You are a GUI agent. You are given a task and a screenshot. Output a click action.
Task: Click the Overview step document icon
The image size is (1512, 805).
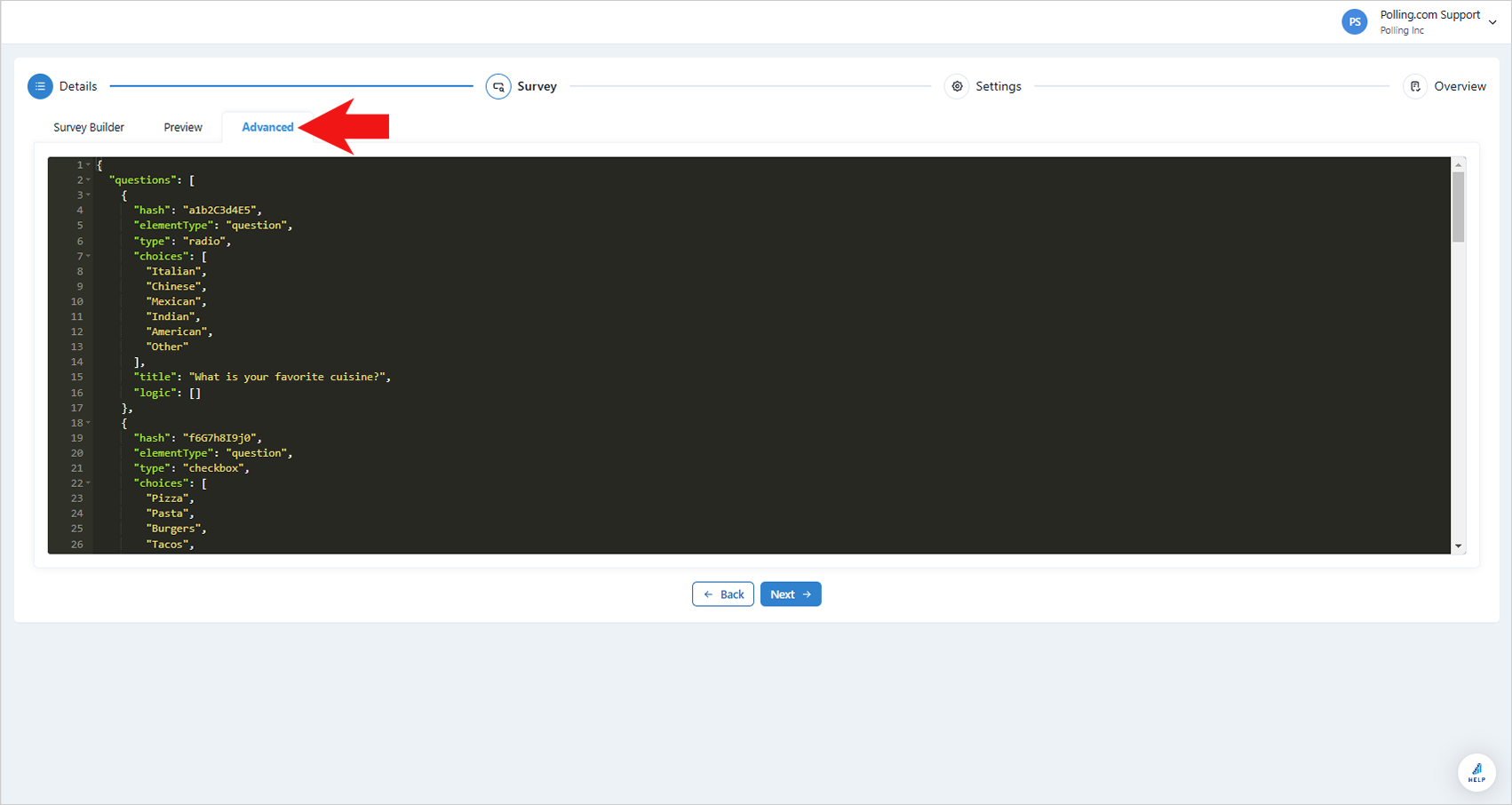pos(1415,86)
